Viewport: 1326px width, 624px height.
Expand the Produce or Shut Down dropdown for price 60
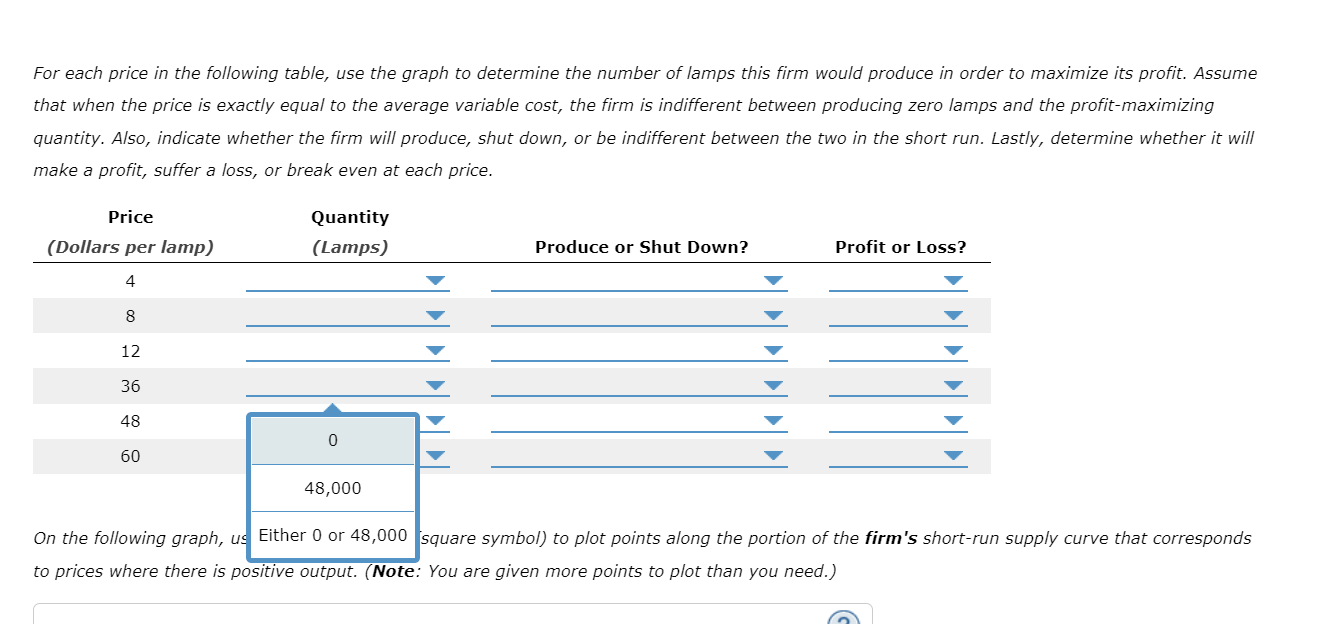coord(639,456)
